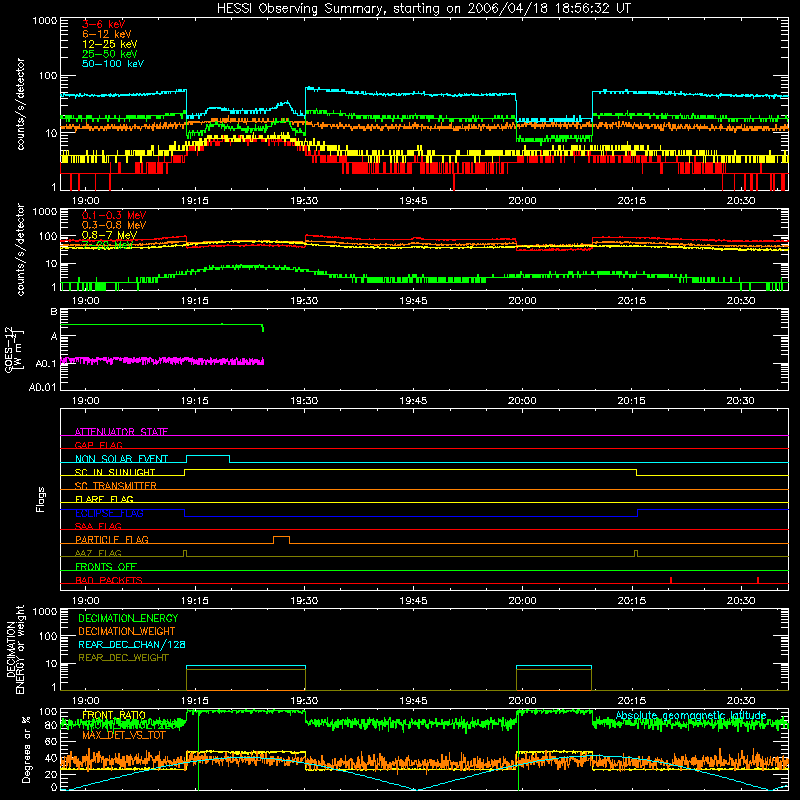The height and width of the screenshot is (800, 800).
Task: Click the cyan 50-100 keV legend label
Action: [113, 64]
